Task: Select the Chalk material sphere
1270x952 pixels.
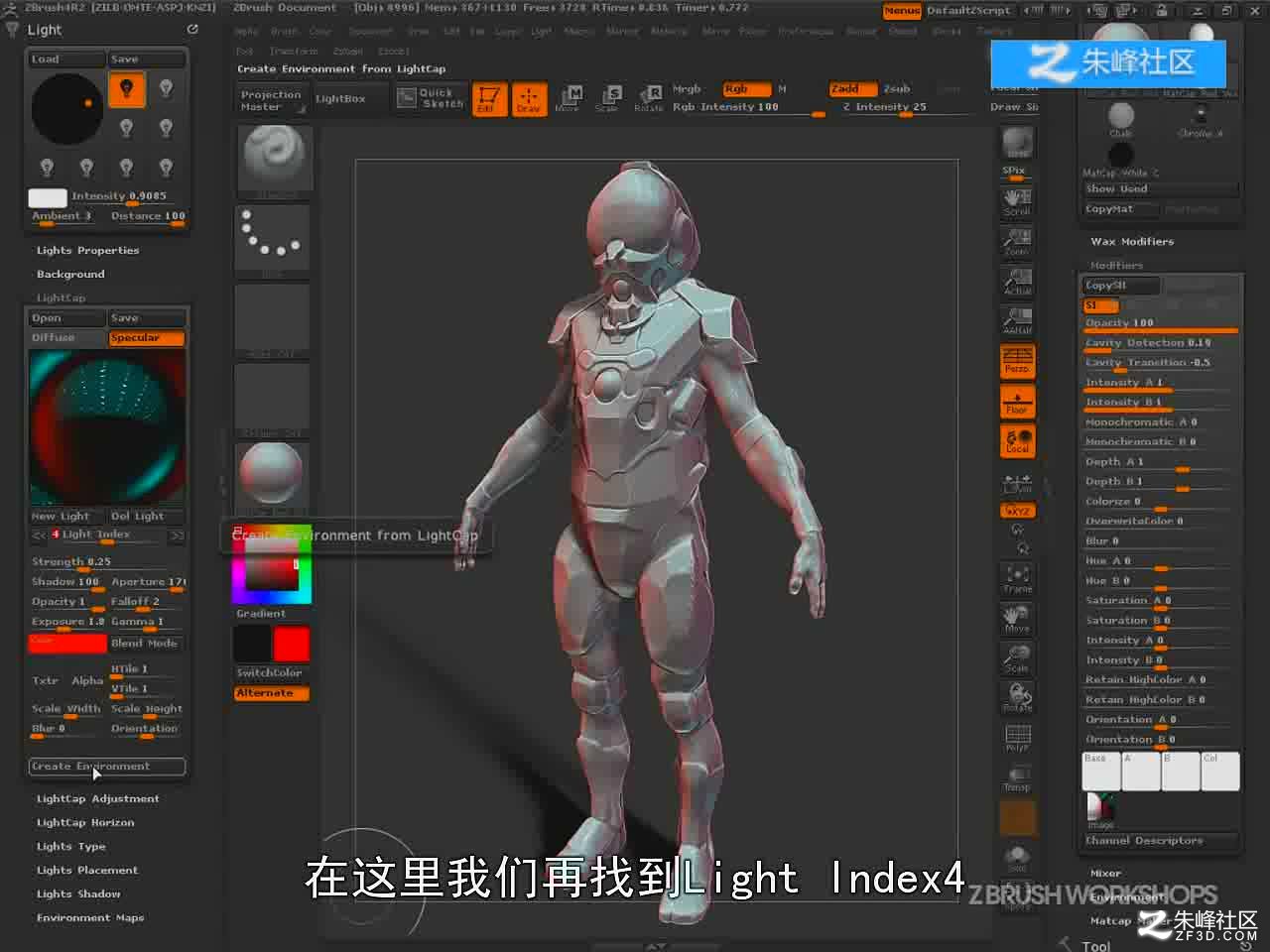Action: (x=1120, y=116)
